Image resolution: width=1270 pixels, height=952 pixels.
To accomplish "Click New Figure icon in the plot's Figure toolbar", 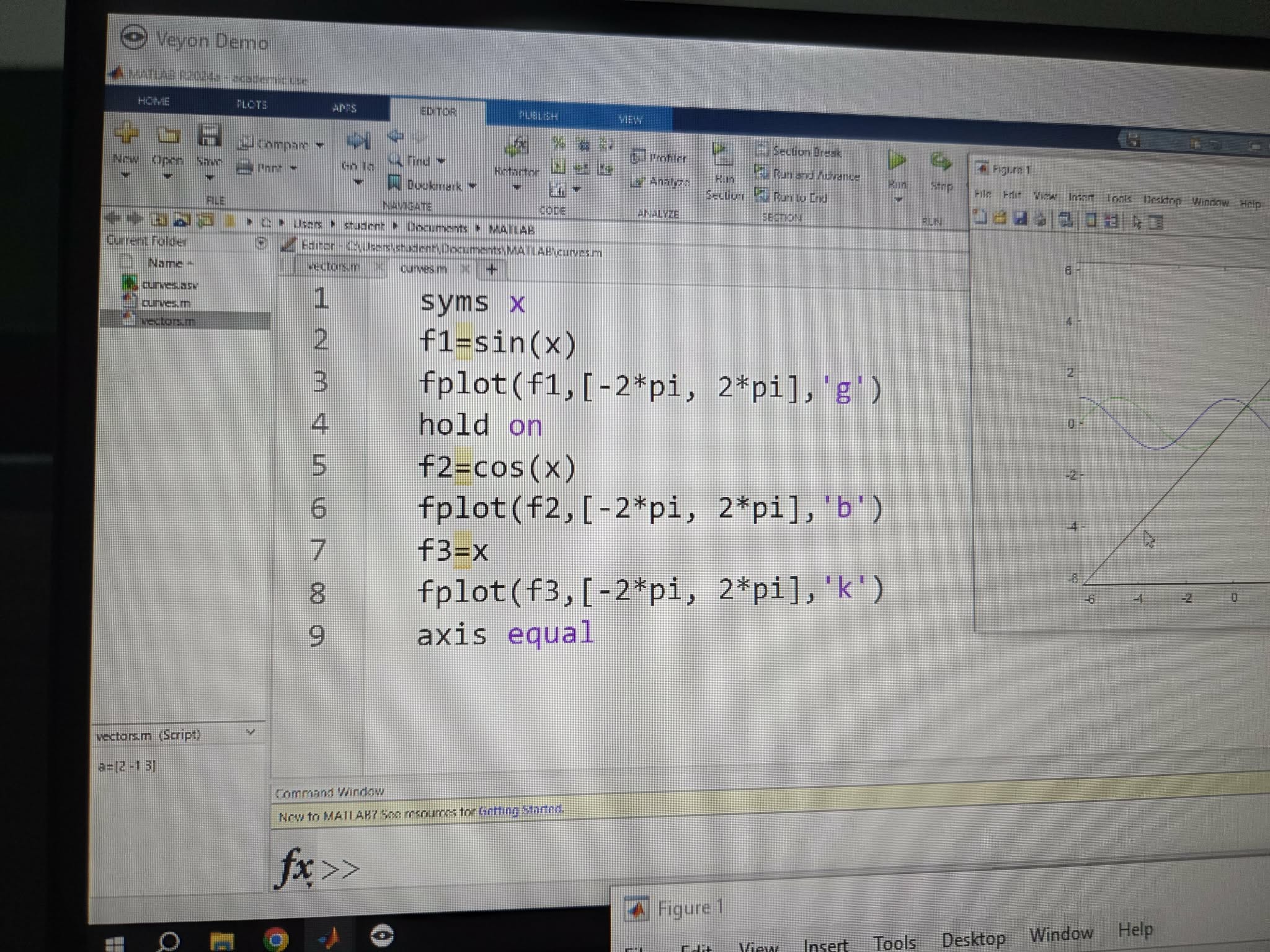I will [x=980, y=217].
